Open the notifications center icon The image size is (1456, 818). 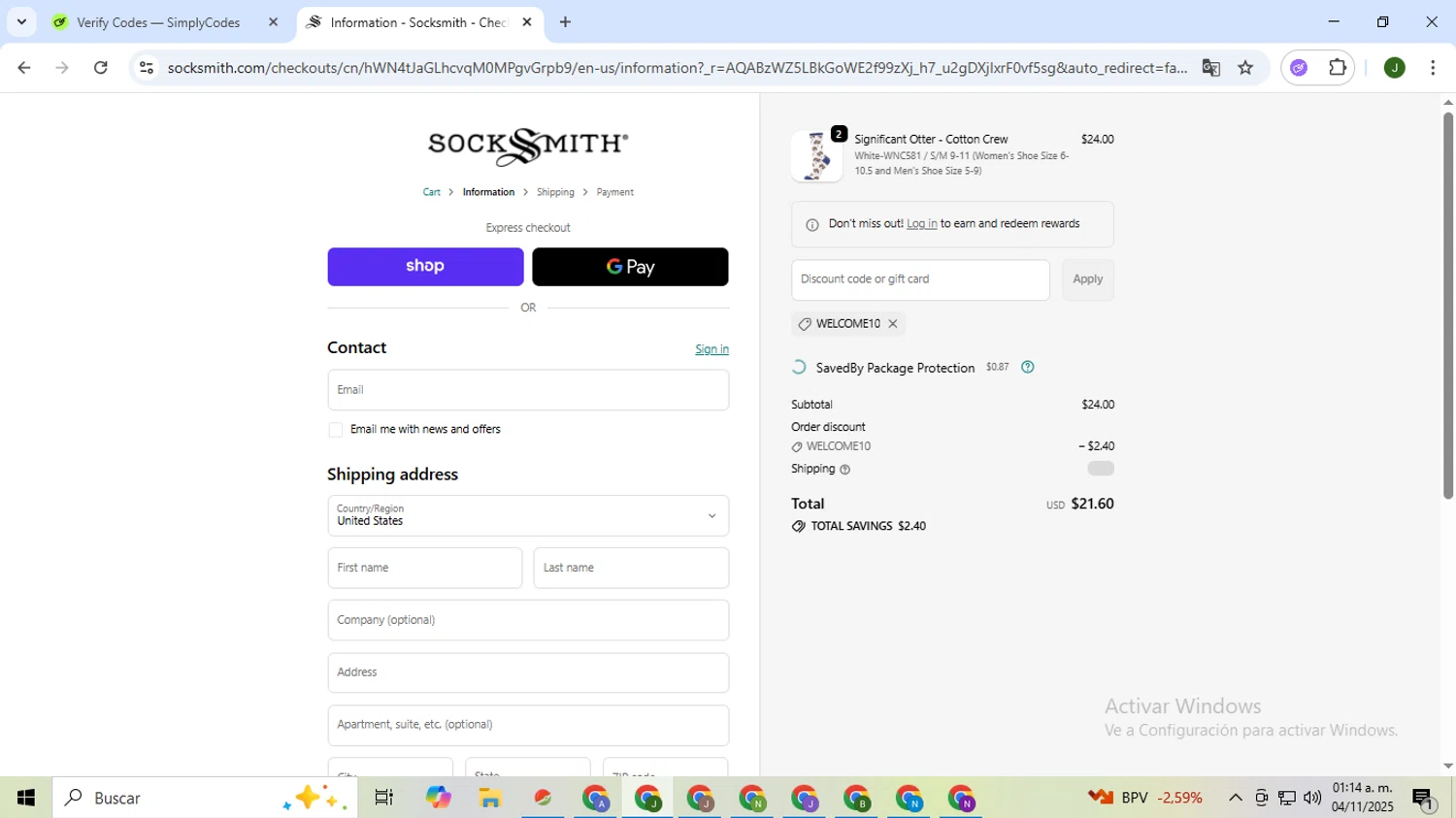tap(1423, 798)
